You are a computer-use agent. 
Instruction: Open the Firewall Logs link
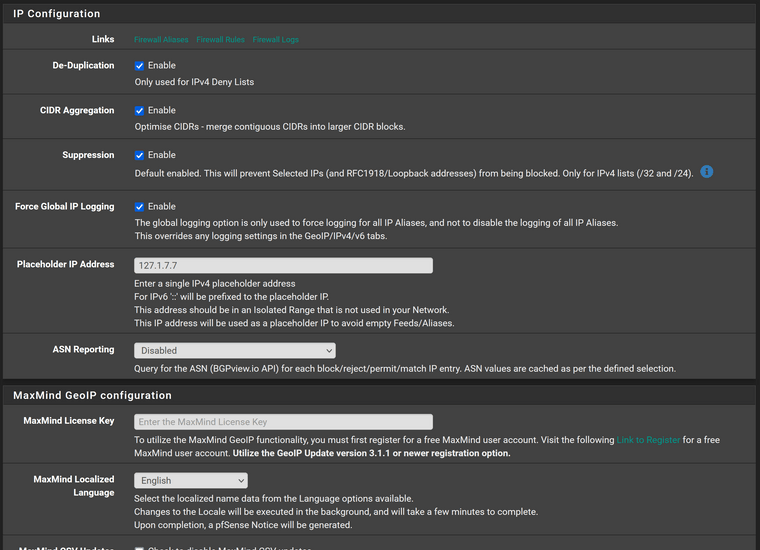pyautogui.click(x=275, y=40)
